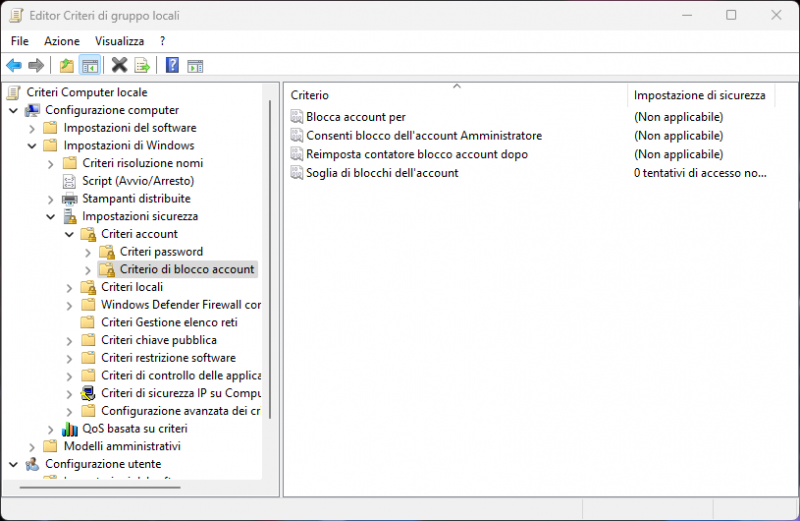Click the Criteri password folder icon
800x521 pixels.
pos(107,252)
